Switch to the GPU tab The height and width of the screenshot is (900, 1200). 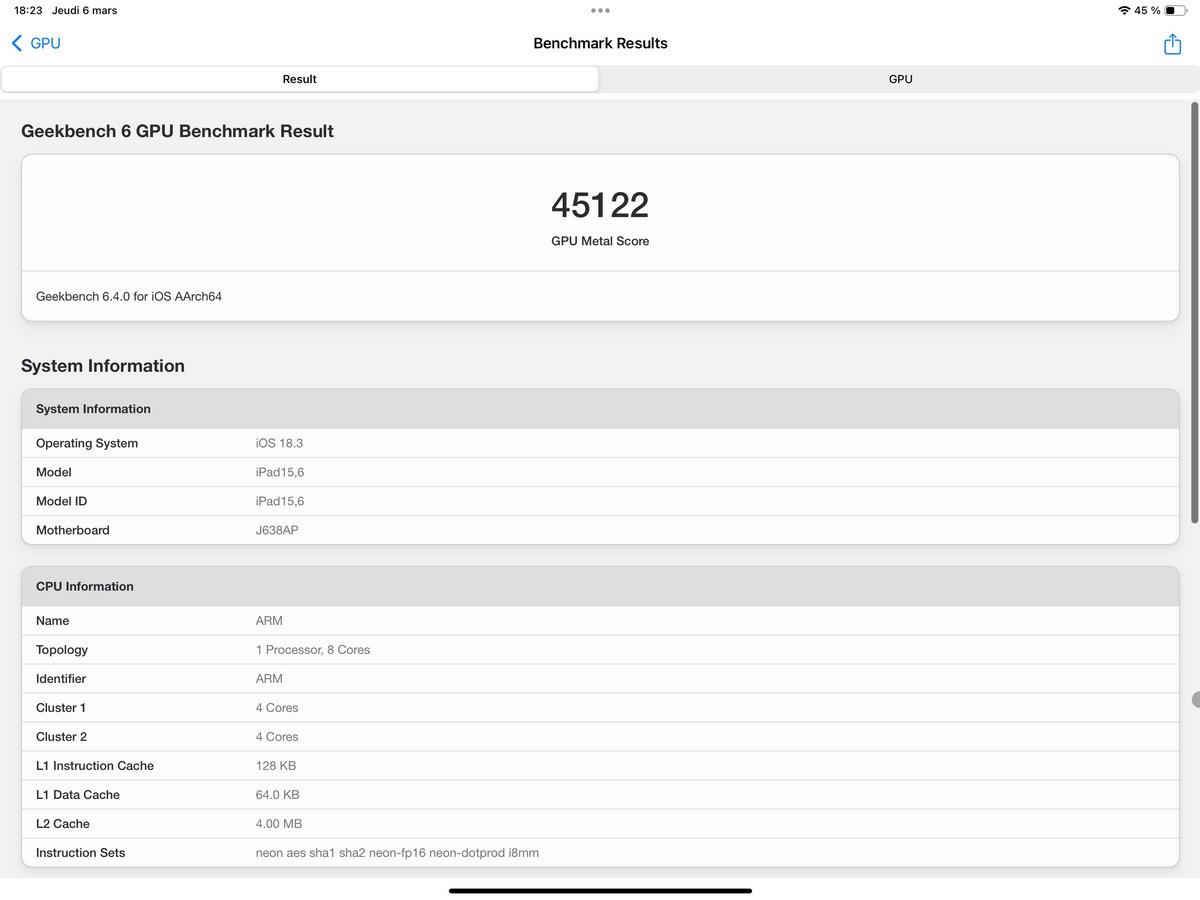click(900, 79)
